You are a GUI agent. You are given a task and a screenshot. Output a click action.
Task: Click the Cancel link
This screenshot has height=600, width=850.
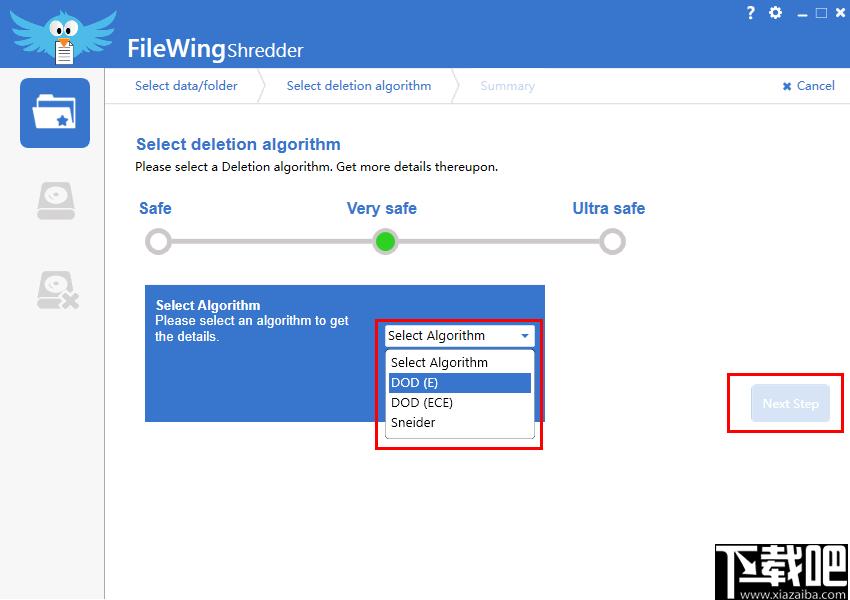pyautogui.click(x=809, y=86)
